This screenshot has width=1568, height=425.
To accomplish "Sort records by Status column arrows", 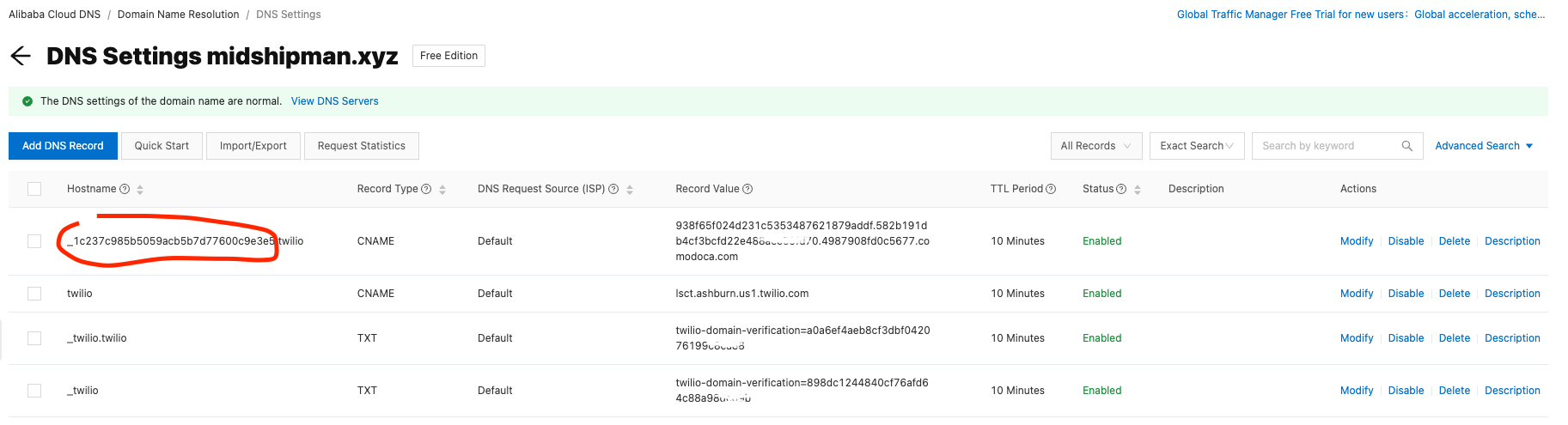I will 1138,190.
